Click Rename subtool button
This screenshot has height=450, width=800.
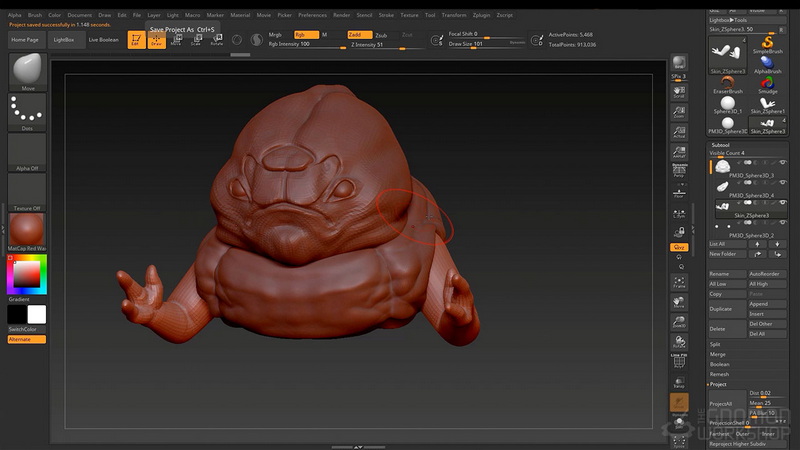(728, 274)
